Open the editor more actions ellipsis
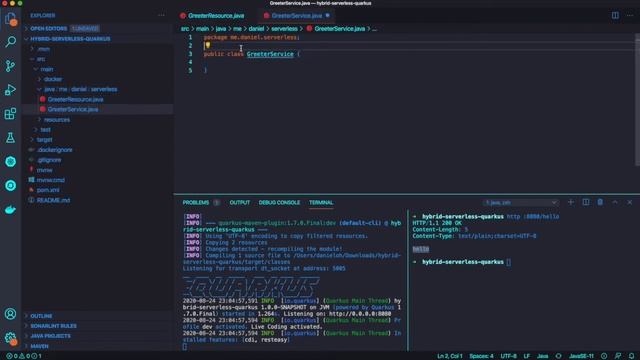 630,16
